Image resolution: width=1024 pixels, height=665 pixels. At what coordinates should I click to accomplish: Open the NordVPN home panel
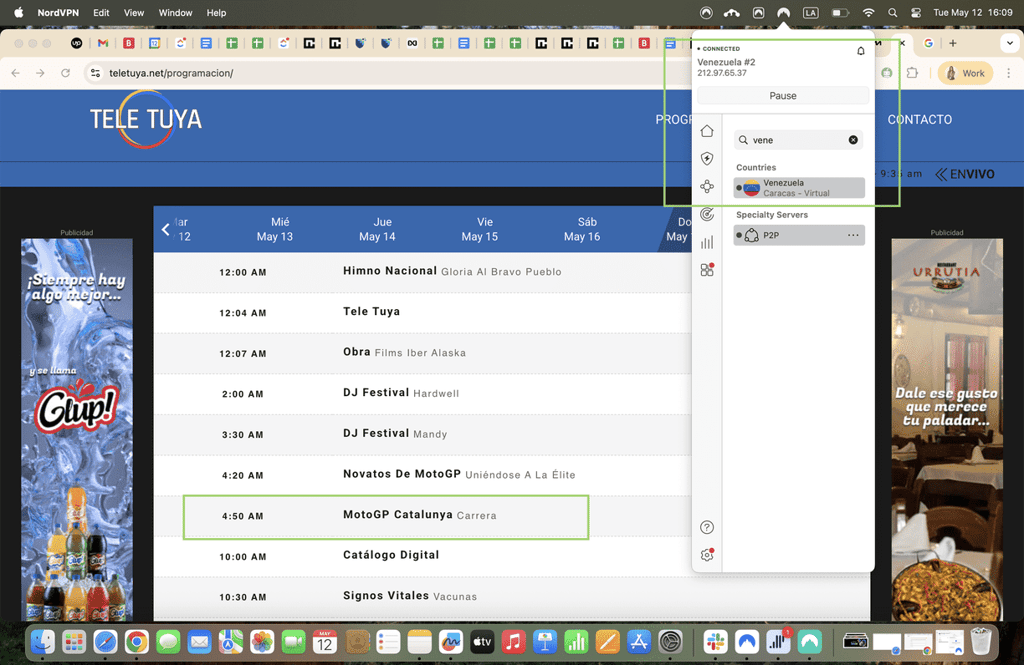(707, 131)
